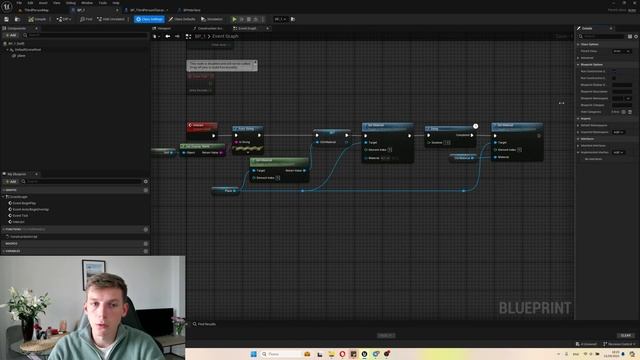640x360 pixels.
Task: Click the Find toolbar button
Action: click(86, 19)
